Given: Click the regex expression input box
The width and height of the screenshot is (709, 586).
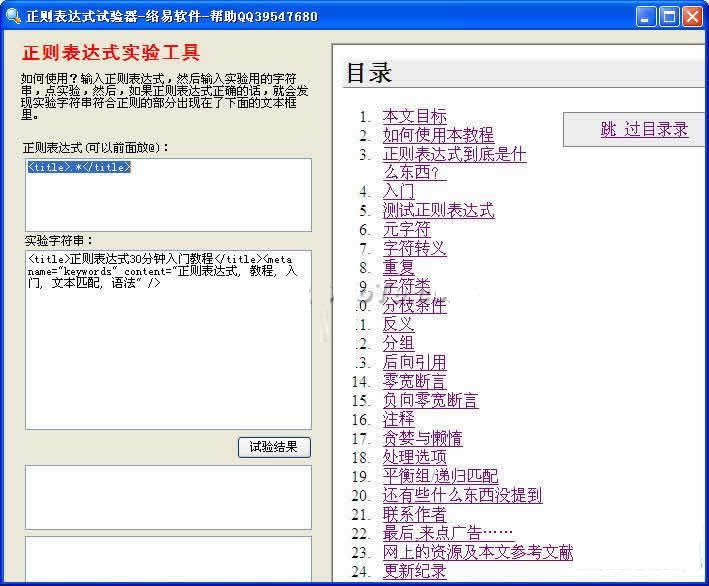Looking at the screenshot, I should point(168,195).
